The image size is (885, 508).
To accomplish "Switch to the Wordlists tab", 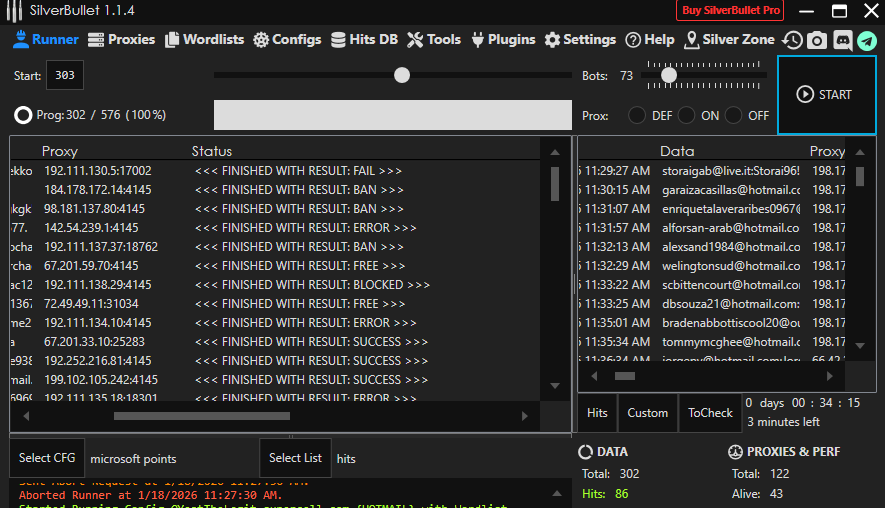I will 205,40.
